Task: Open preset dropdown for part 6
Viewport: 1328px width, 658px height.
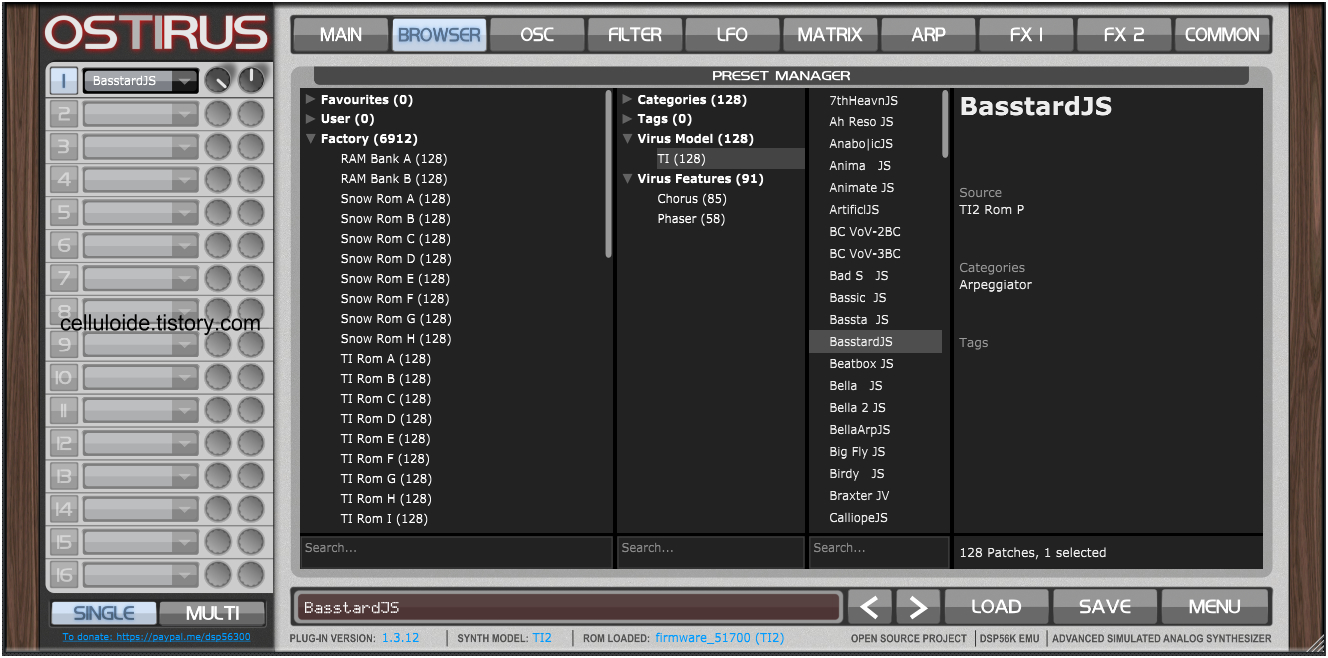Action: tap(140, 245)
